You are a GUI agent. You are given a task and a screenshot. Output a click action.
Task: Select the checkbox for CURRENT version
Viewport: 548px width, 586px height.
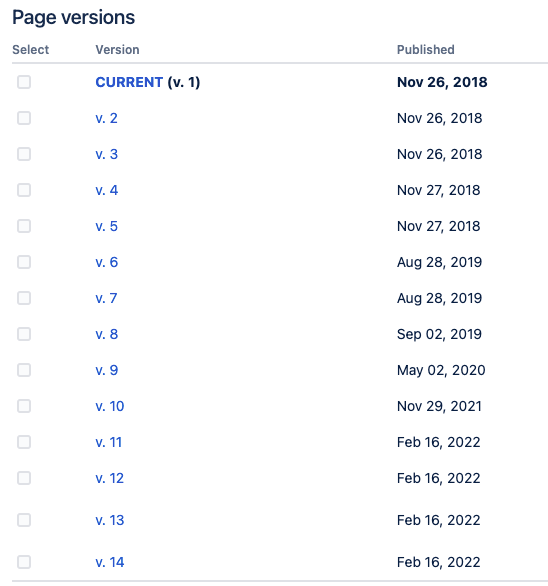[24, 82]
